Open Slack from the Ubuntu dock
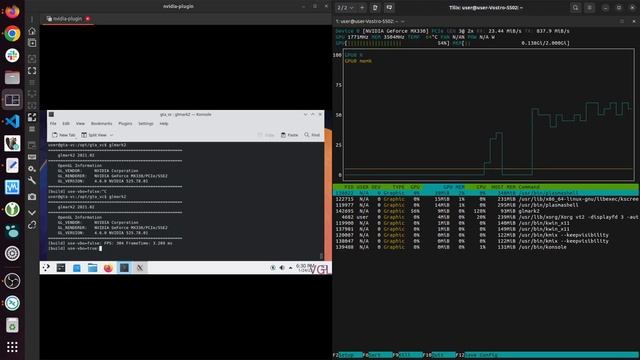Viewport: 640px width, 360px height. click(x=12, y=55)
